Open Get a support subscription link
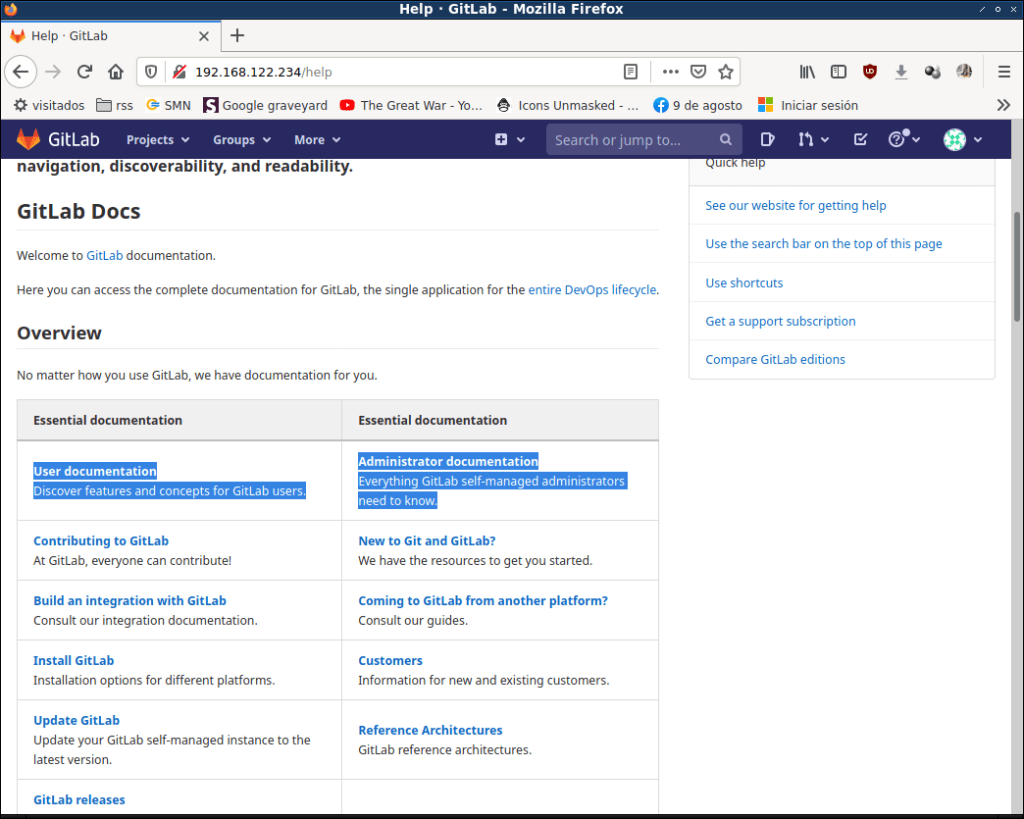This screenshot has width=1024, height=819. (780, 321)
